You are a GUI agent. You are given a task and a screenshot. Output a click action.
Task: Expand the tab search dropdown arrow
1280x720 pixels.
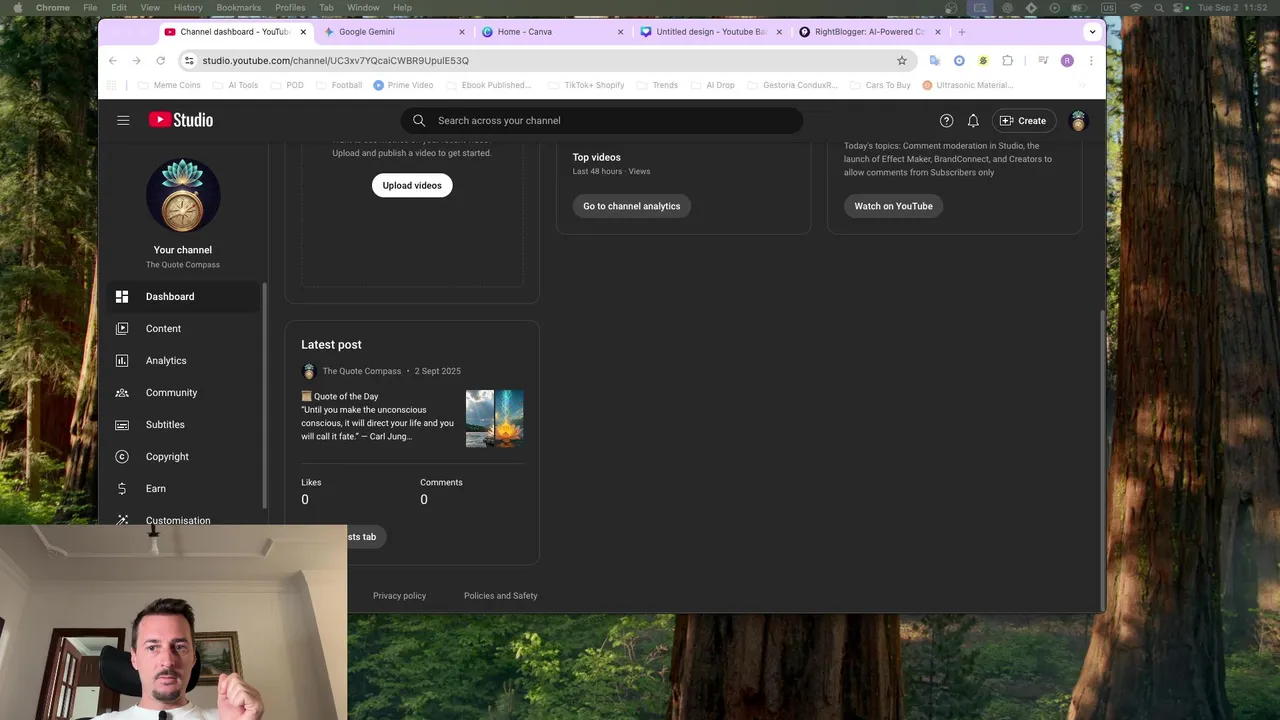pos(1092,32)
